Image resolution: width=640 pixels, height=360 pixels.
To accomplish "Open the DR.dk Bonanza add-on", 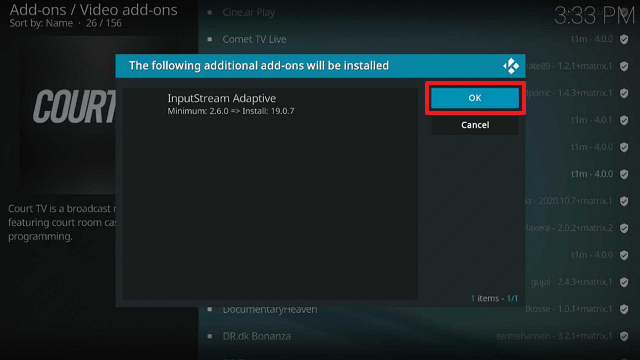I will (x=257, y=336).
